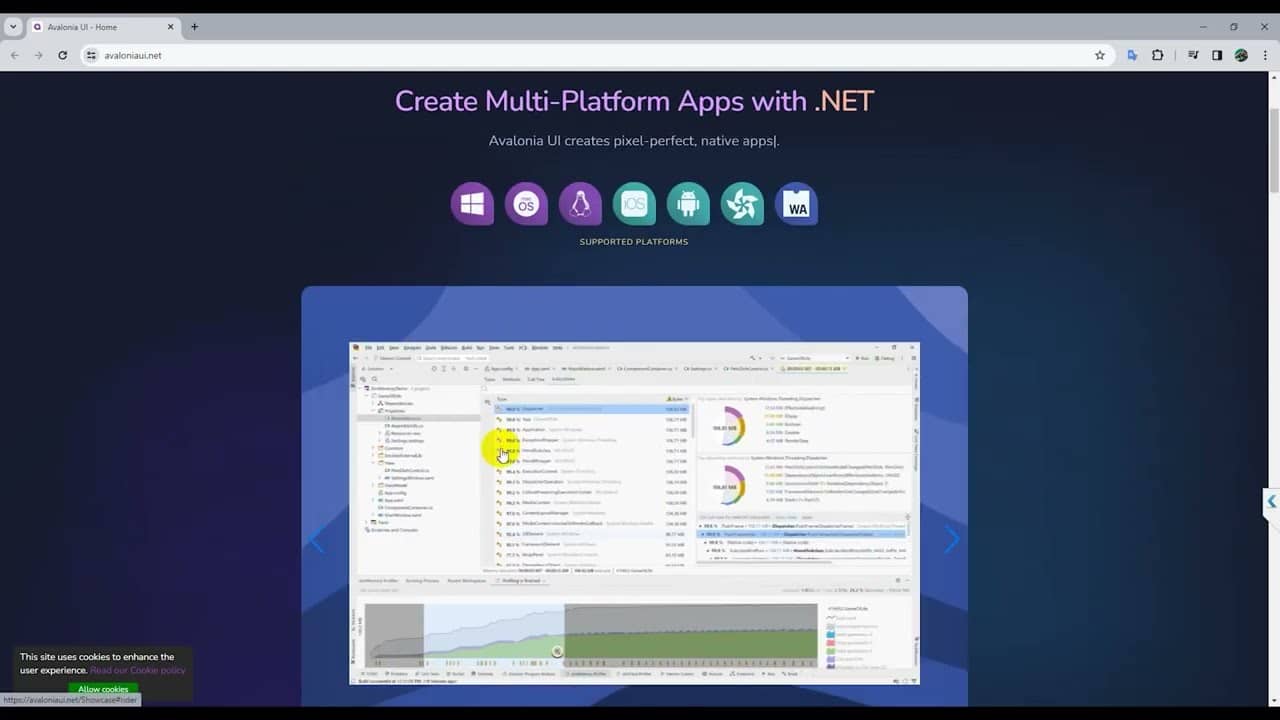
Task: Click the macOS platform icon
Action: click(x=526, y=204)
